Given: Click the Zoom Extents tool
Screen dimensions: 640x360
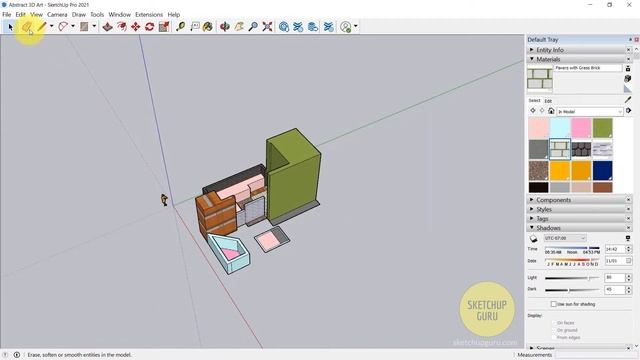Looking at the screenshot, I should tap(267, 27).
